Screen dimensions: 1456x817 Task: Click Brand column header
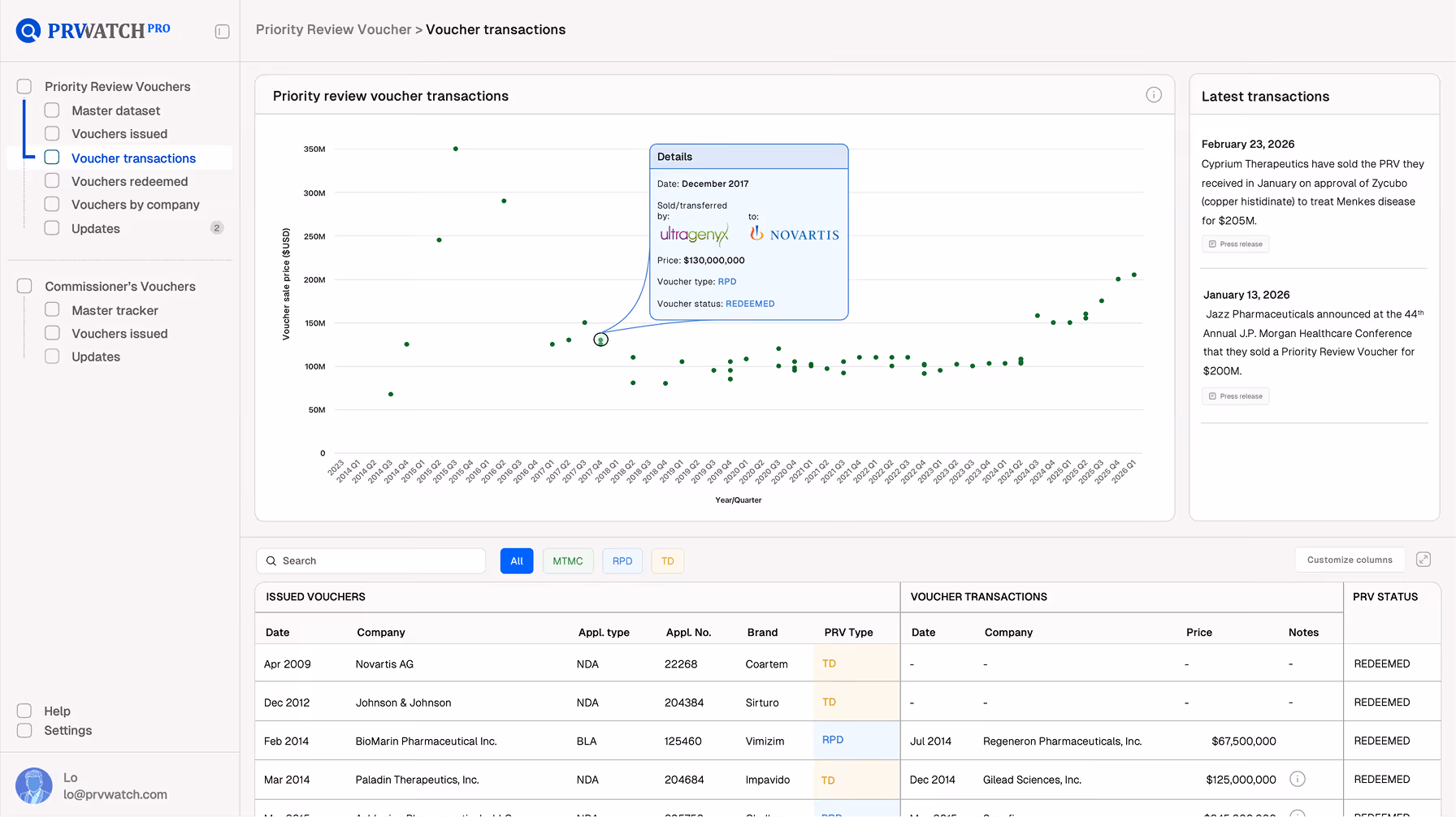(762, 633)
